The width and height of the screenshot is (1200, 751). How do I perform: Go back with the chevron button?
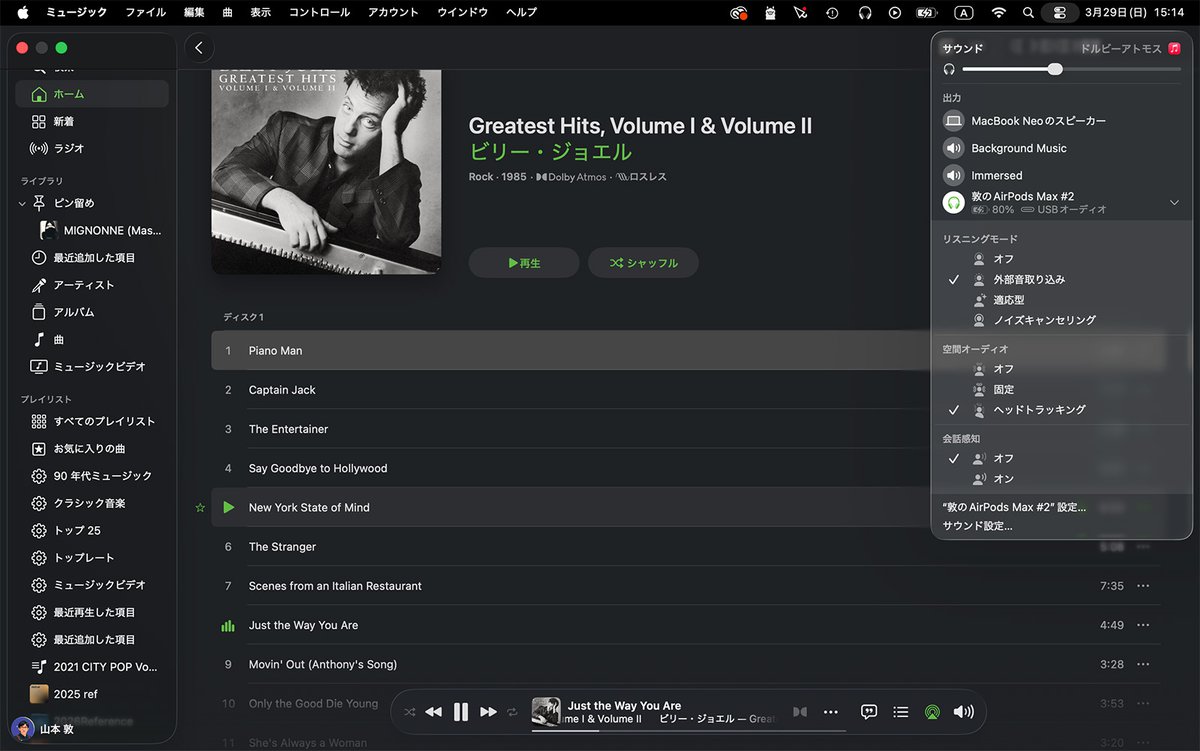199,48
